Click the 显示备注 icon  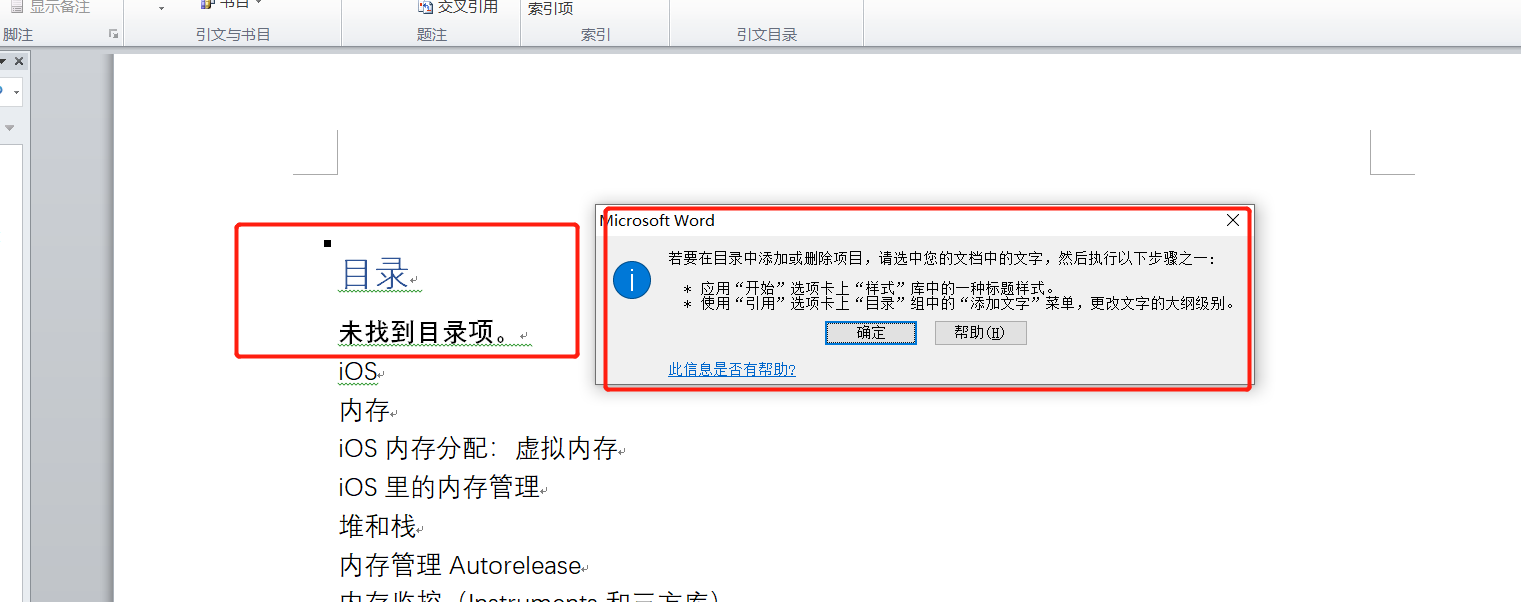[x=17, y=7]
